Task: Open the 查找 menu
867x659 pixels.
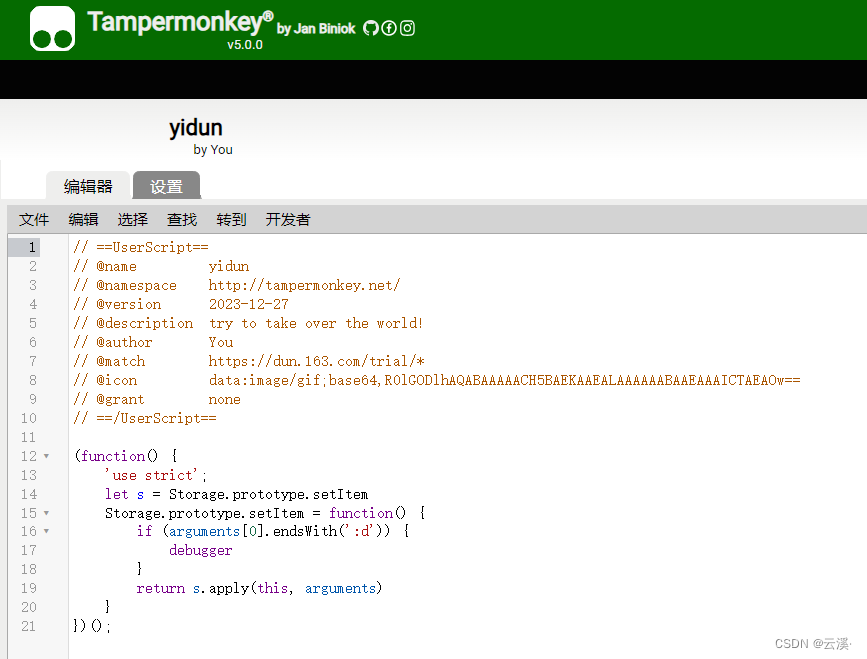Action: (182, 219)
